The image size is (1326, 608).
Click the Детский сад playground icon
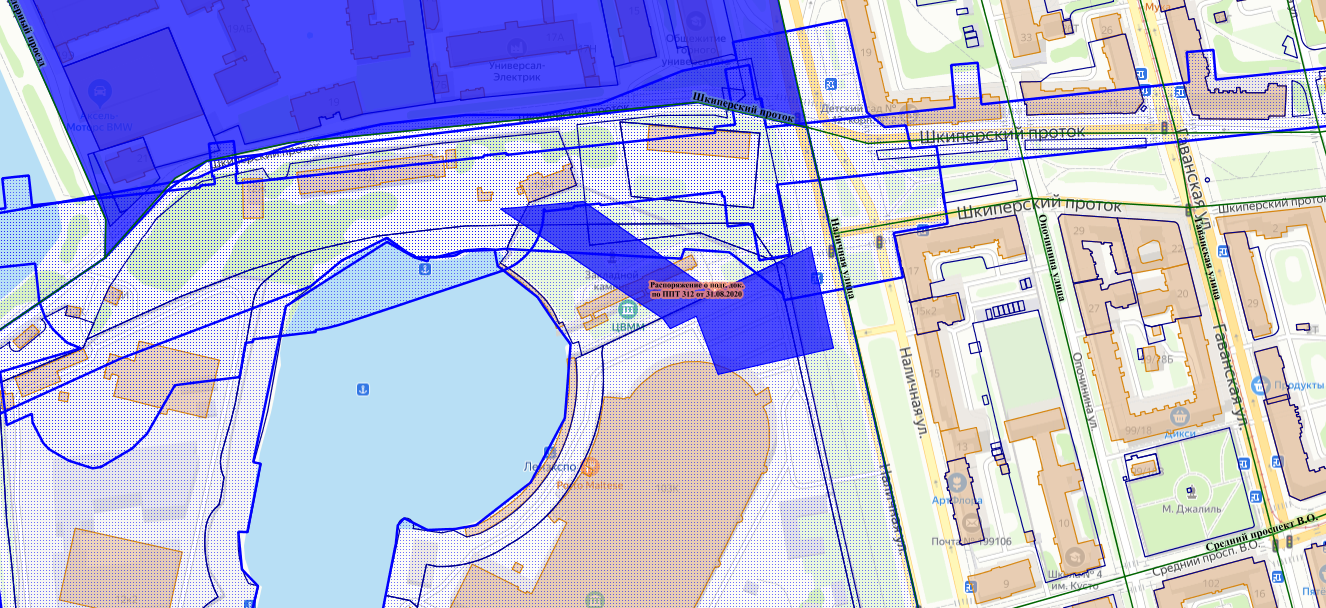tap(831, 84)
